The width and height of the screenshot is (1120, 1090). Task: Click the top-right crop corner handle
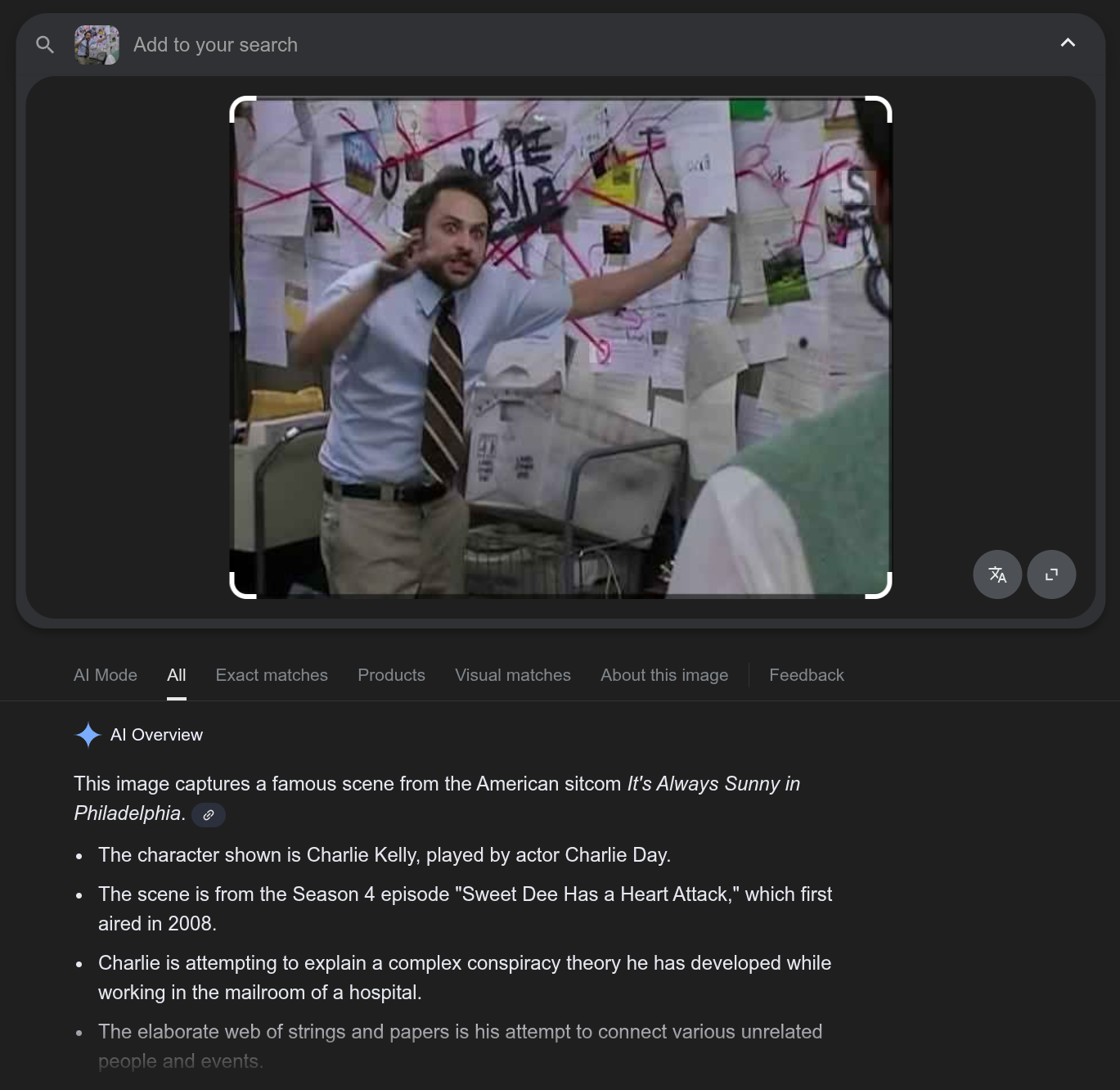pyautogui.click(x=879, y=110)
